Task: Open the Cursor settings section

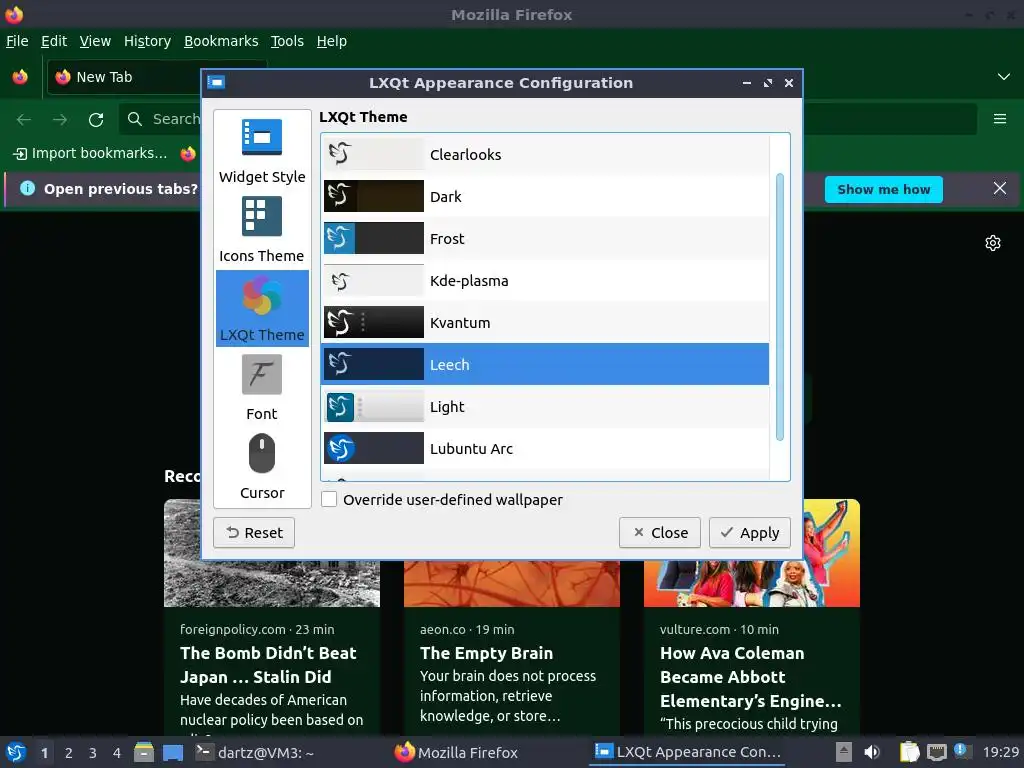Action: (262, 466)
